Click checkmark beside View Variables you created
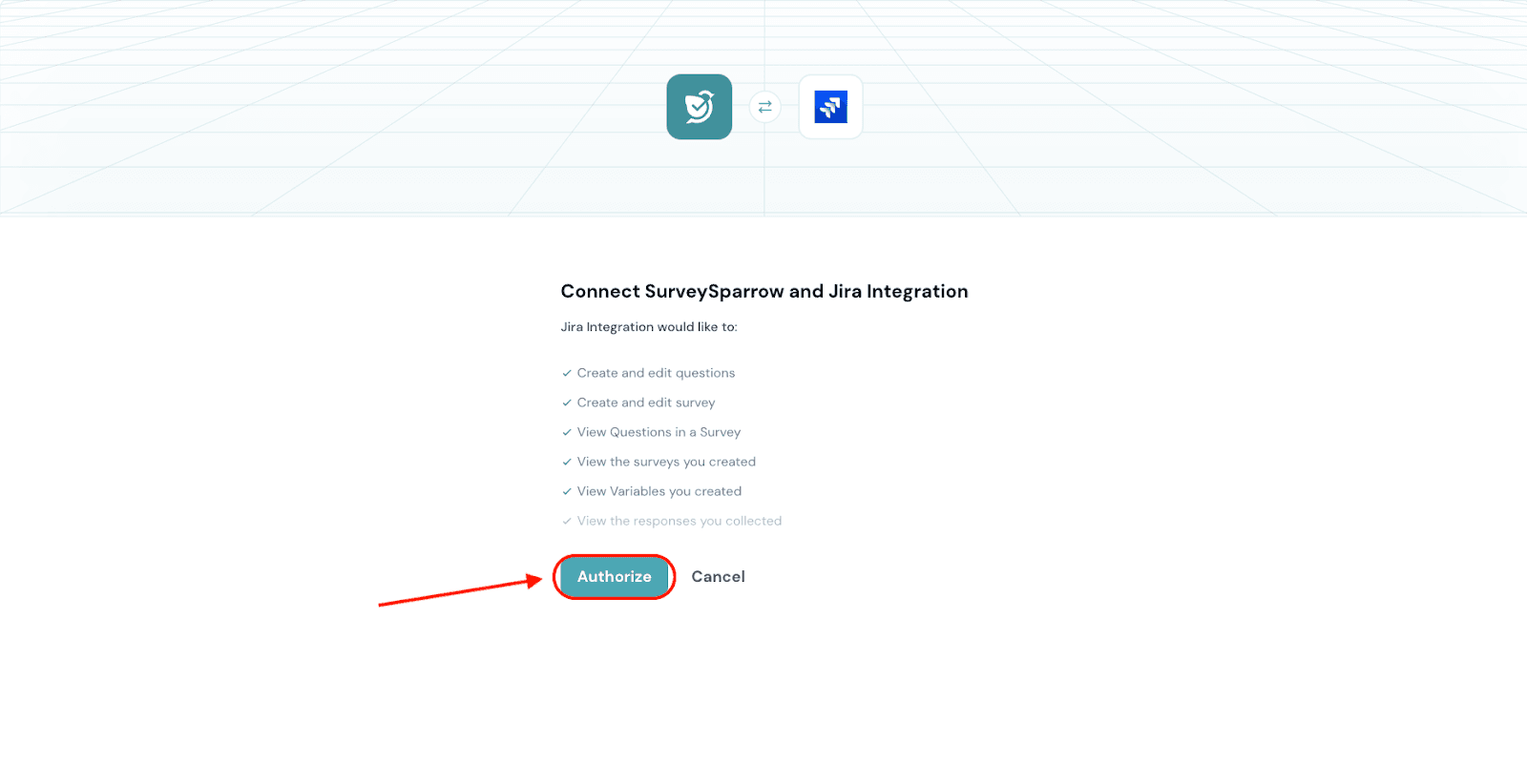This screenshot has height=784, width=1527. pyautogui.click(x=567, y=491)
